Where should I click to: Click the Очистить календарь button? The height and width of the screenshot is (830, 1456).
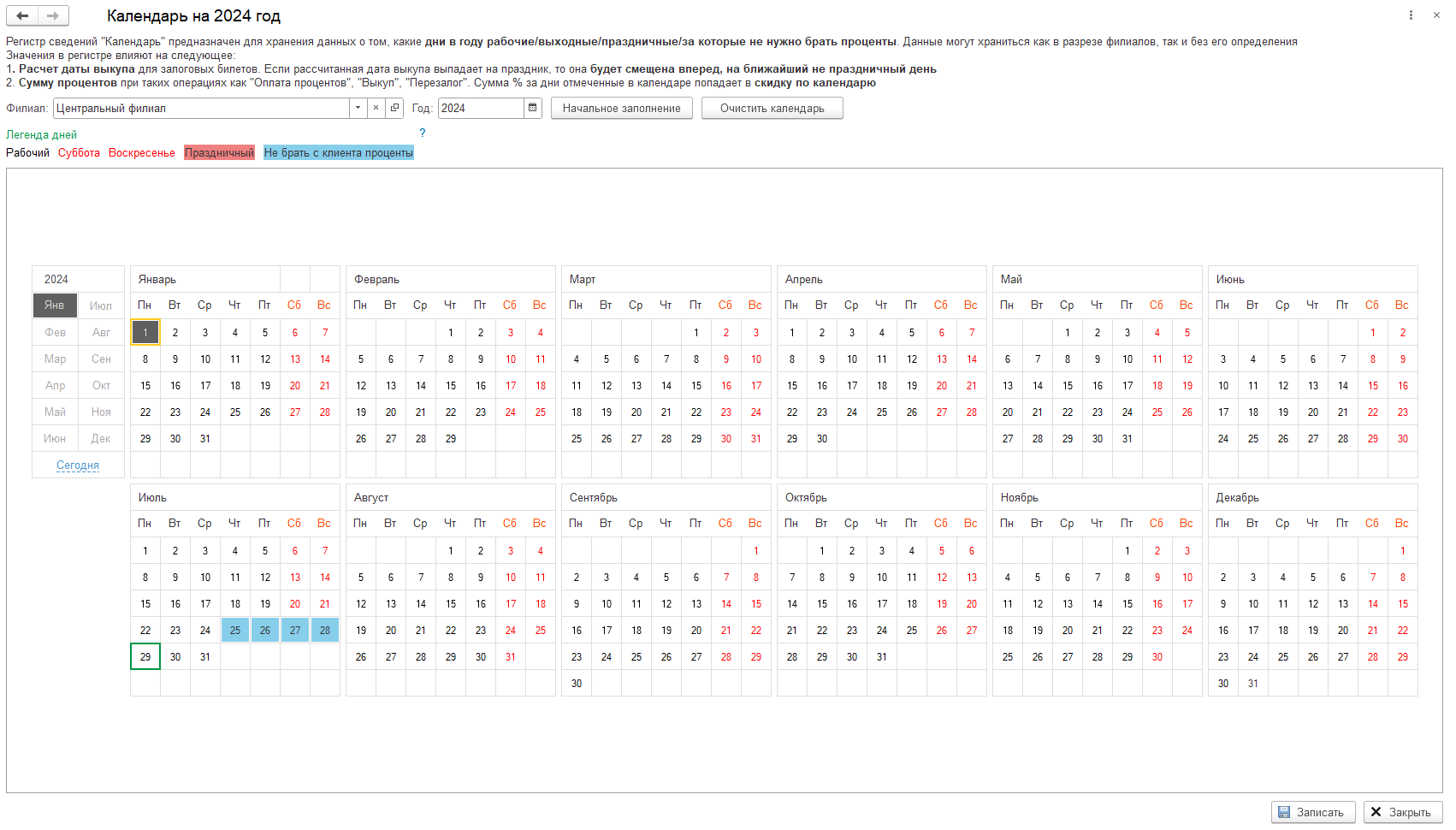point(772,108)
